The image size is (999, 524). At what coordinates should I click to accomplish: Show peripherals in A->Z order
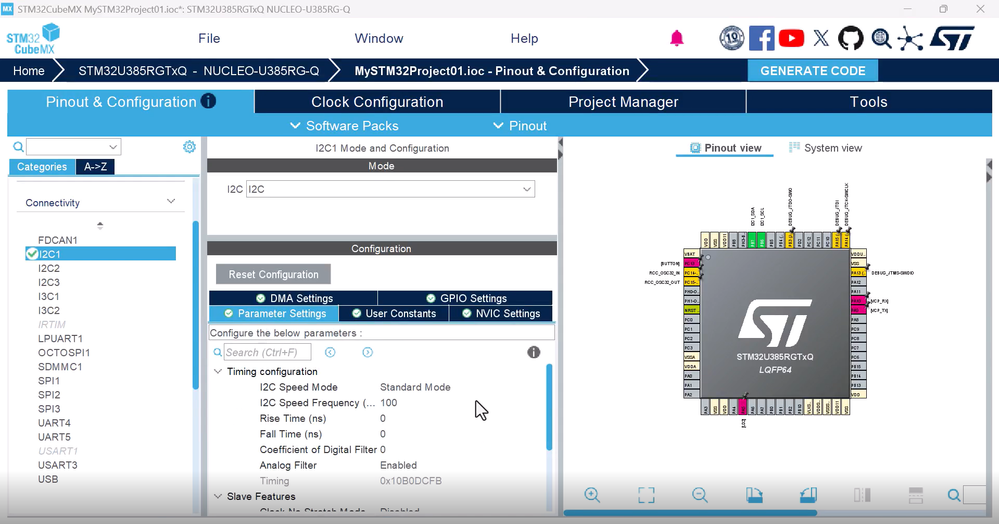click(x=96, y=166)
